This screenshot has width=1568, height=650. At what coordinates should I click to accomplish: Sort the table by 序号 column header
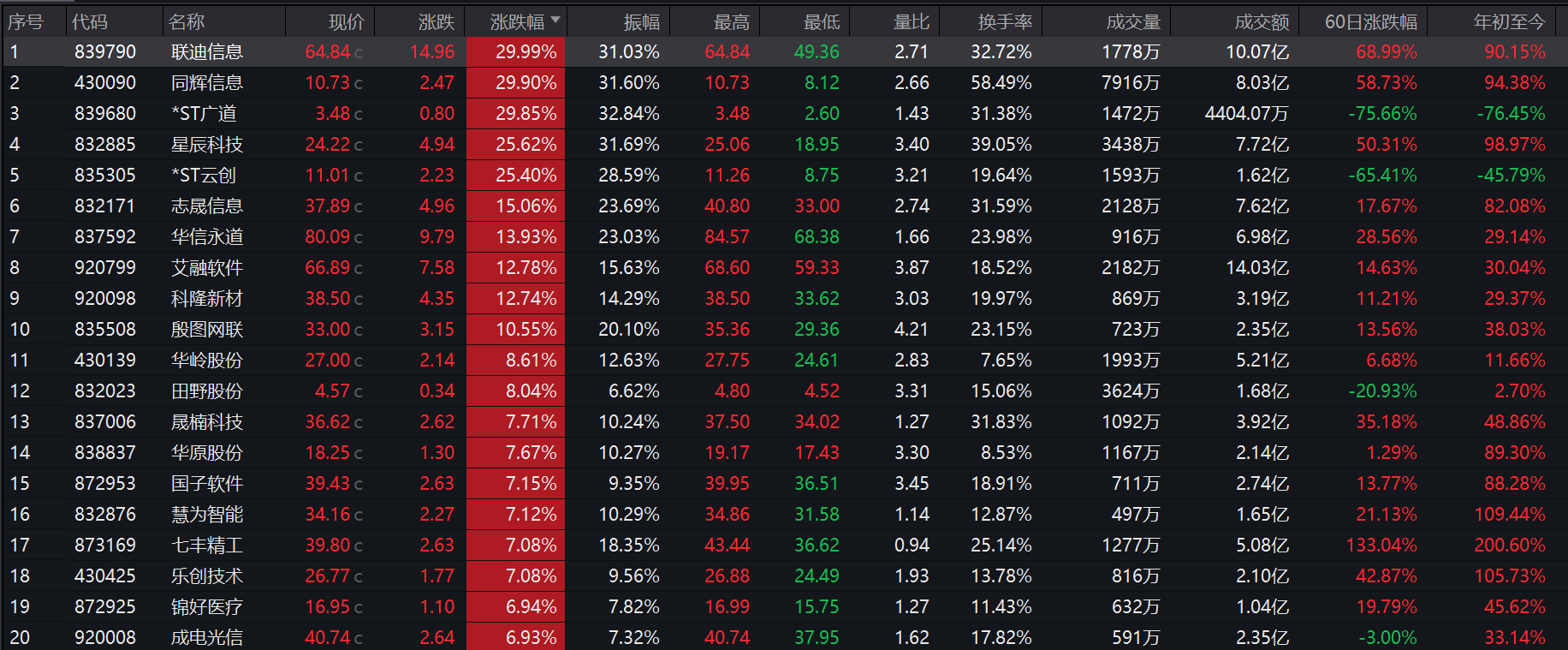(26, 22)
